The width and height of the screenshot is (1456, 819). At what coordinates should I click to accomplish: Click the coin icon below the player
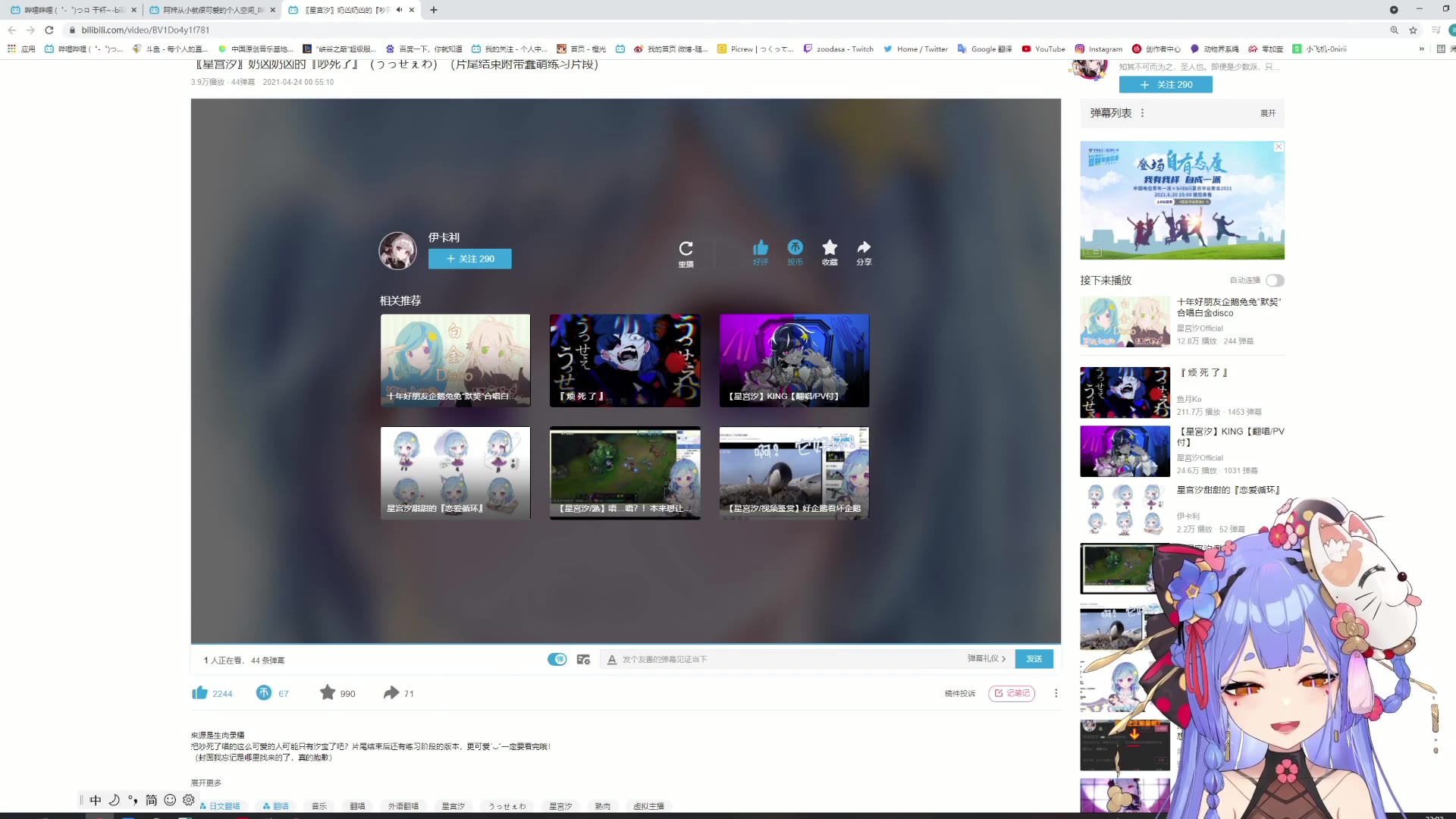pos(264,692)
